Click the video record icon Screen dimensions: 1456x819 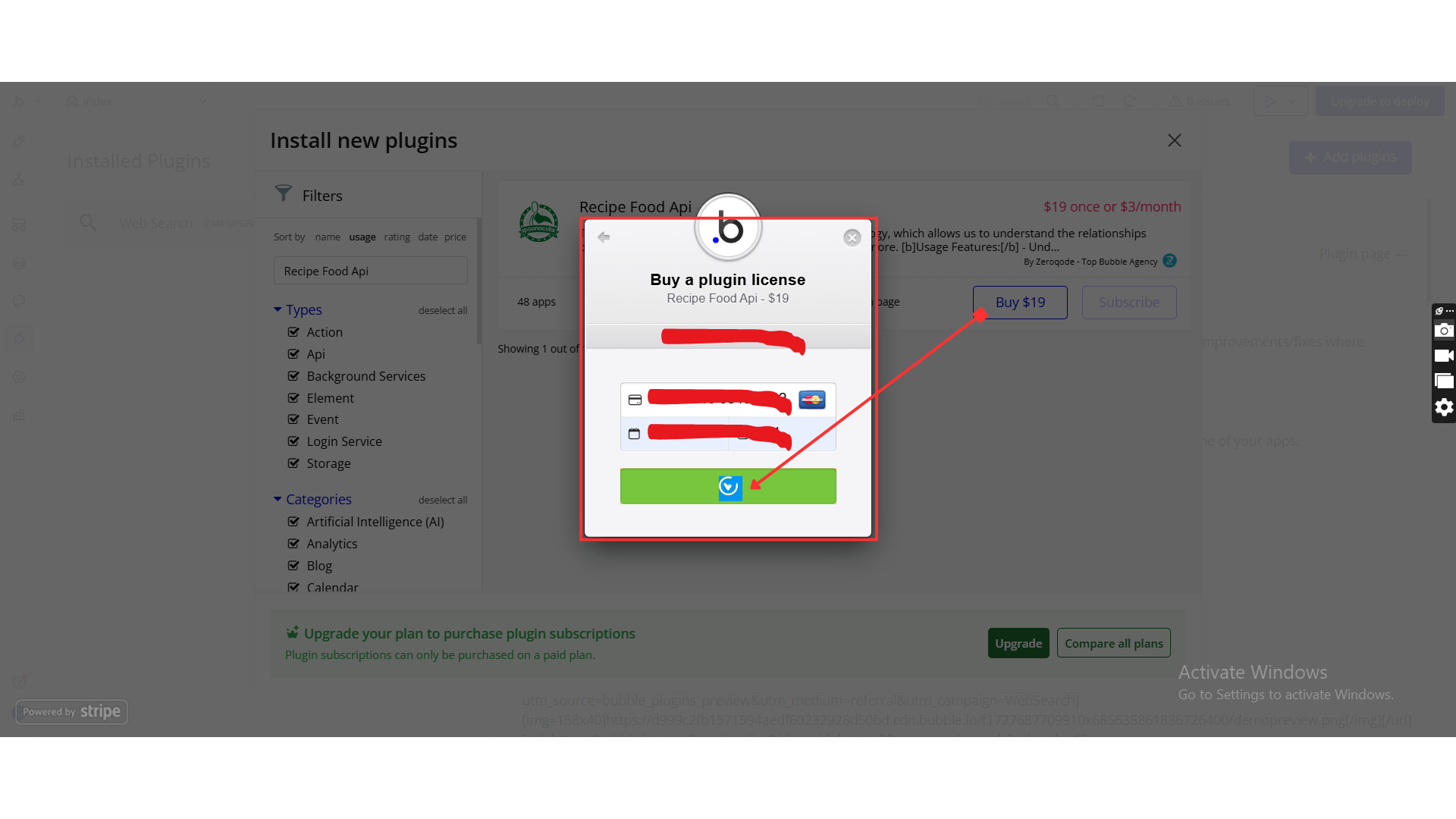(1444, 356)
